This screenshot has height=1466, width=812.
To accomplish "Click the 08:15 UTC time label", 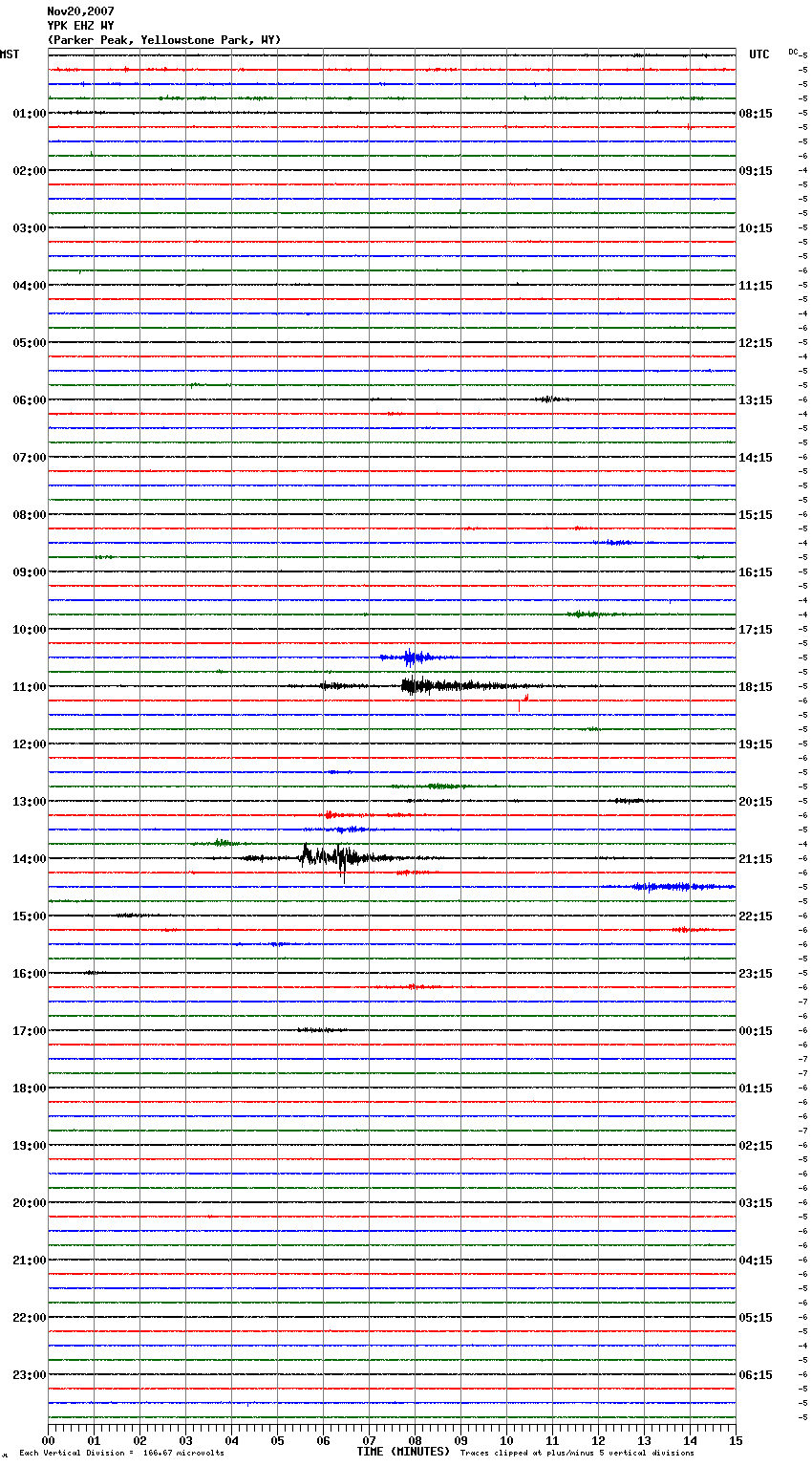I will coord(756,114).
